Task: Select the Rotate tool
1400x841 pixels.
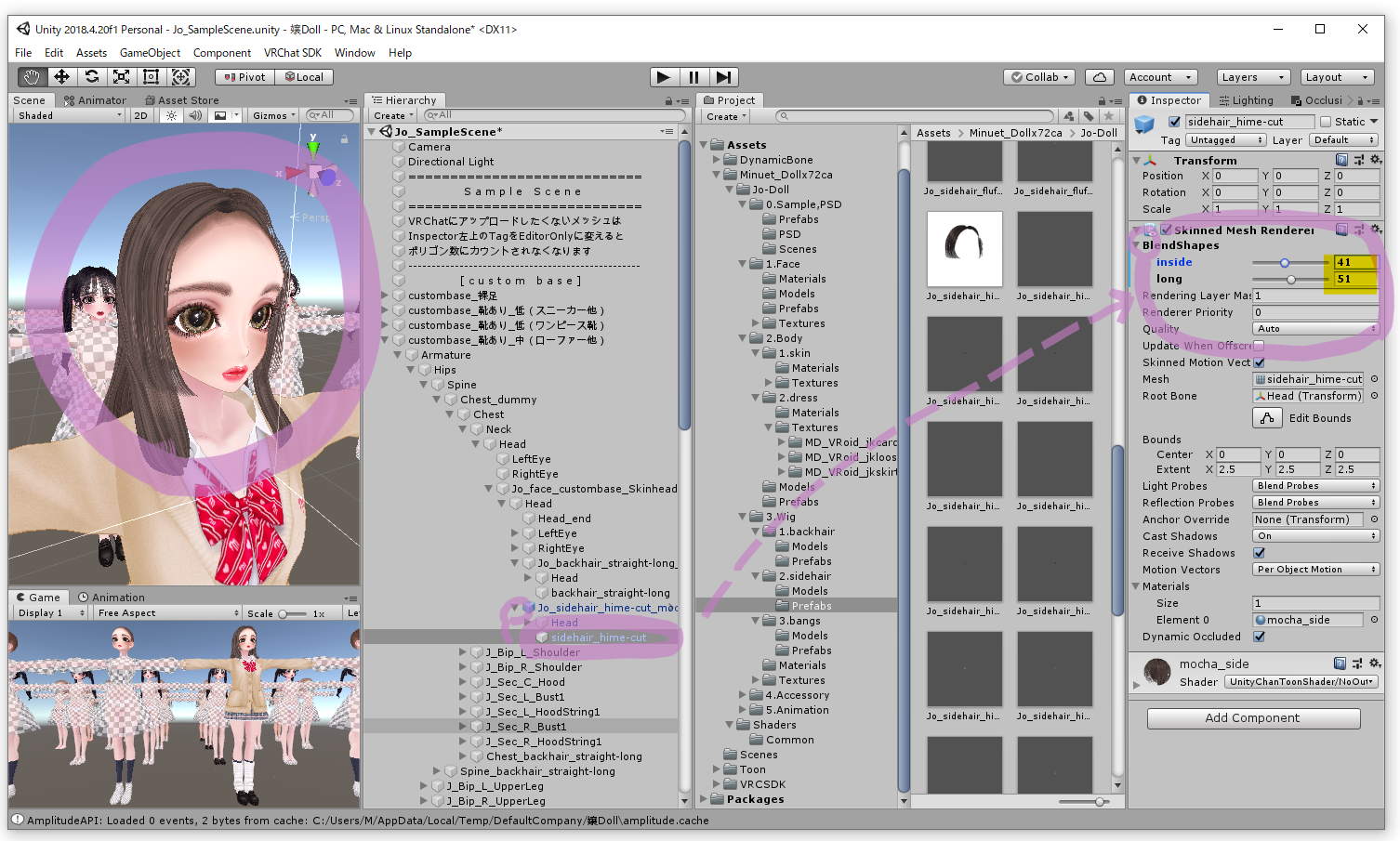Action: [x=91, y=77]
